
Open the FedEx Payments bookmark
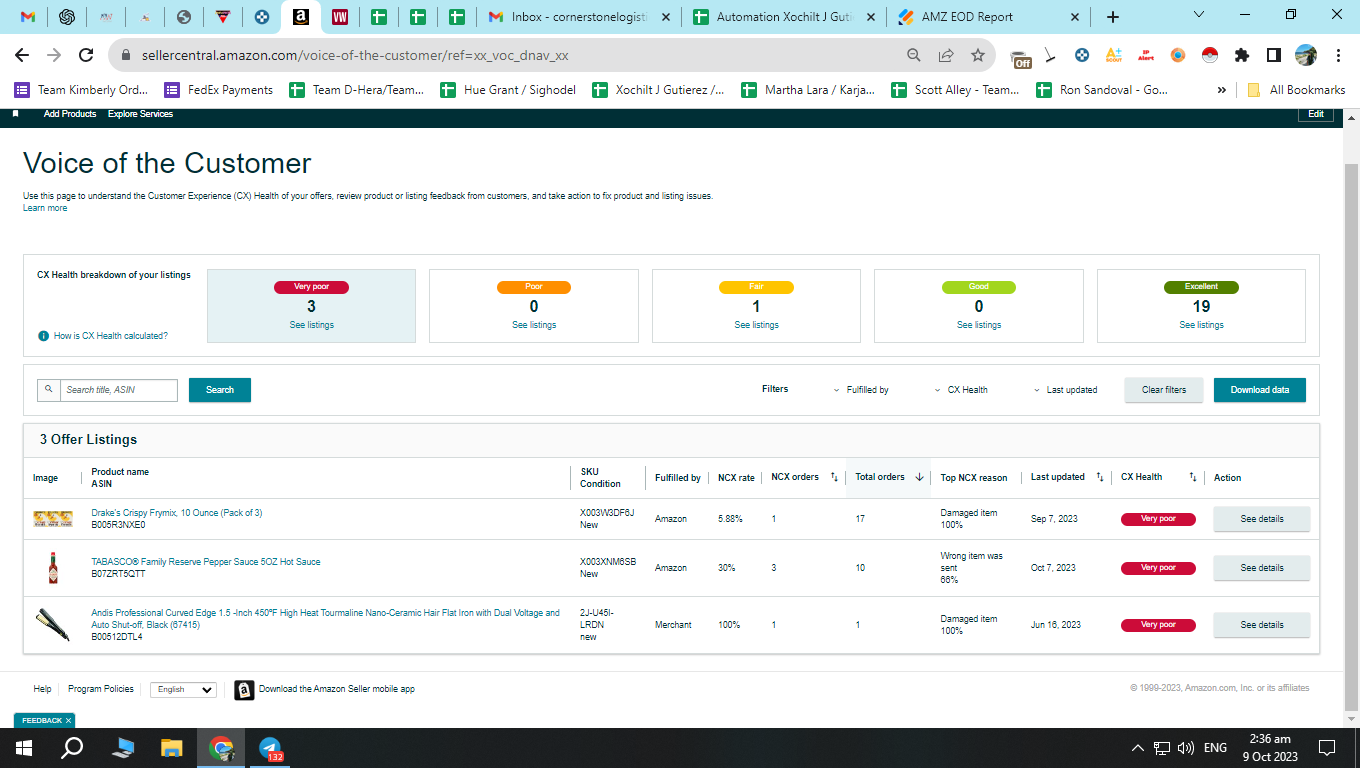pos(218,90)
